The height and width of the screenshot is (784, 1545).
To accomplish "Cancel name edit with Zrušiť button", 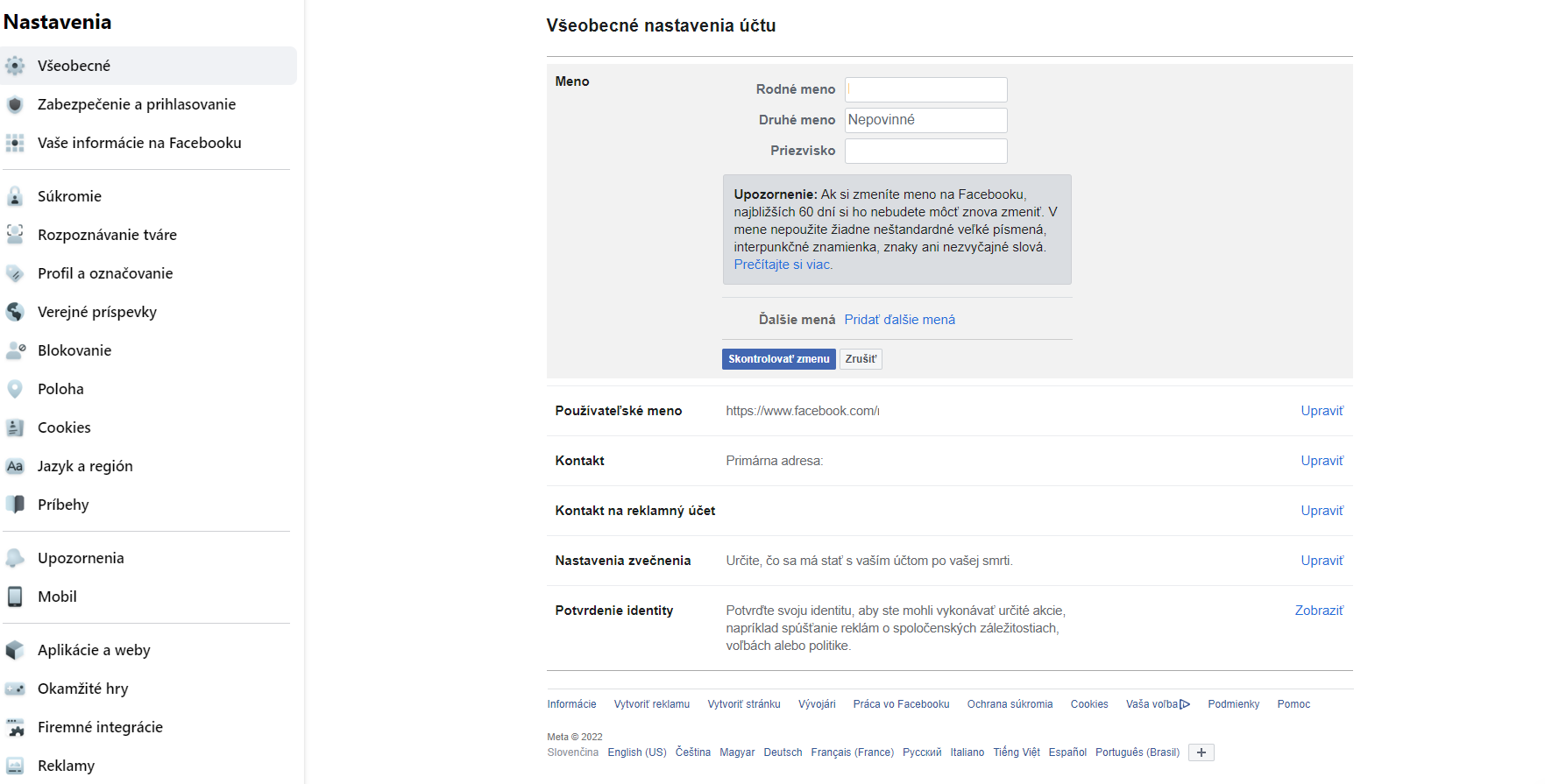I will (x=861, y=359).
